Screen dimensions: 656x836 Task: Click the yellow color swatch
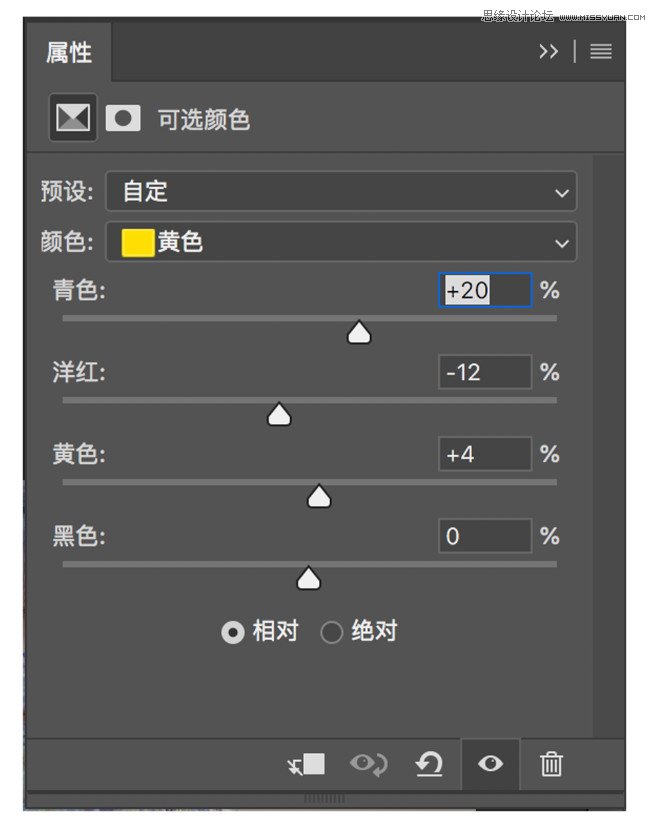[x=138, y=243]
